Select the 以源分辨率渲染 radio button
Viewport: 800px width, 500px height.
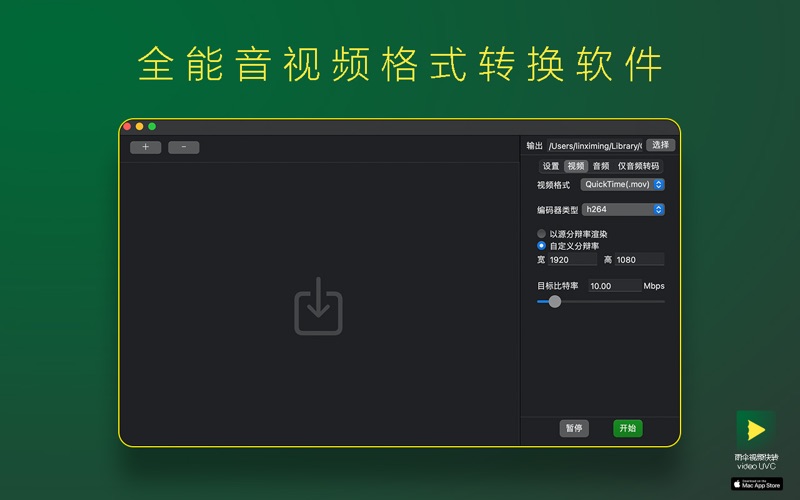pos(541,234)
